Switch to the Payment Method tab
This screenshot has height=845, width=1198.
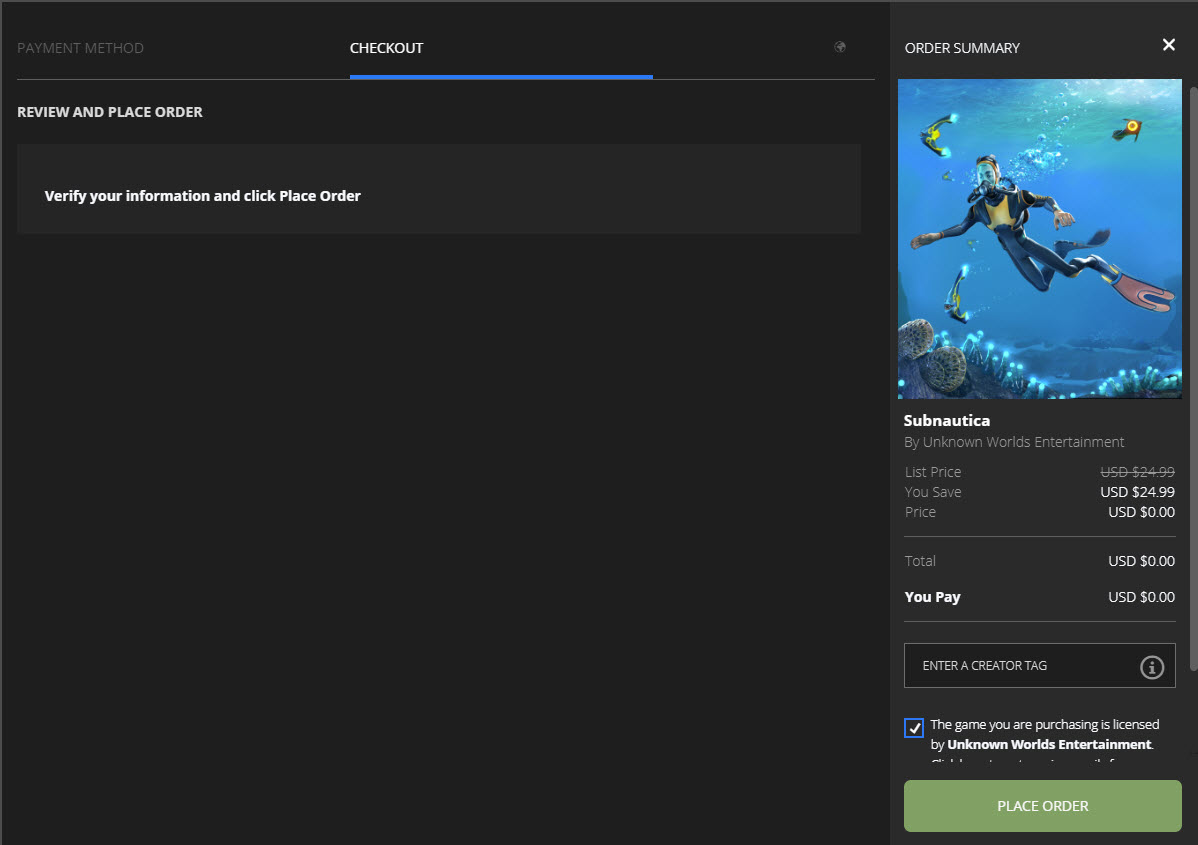click(81, 48)
